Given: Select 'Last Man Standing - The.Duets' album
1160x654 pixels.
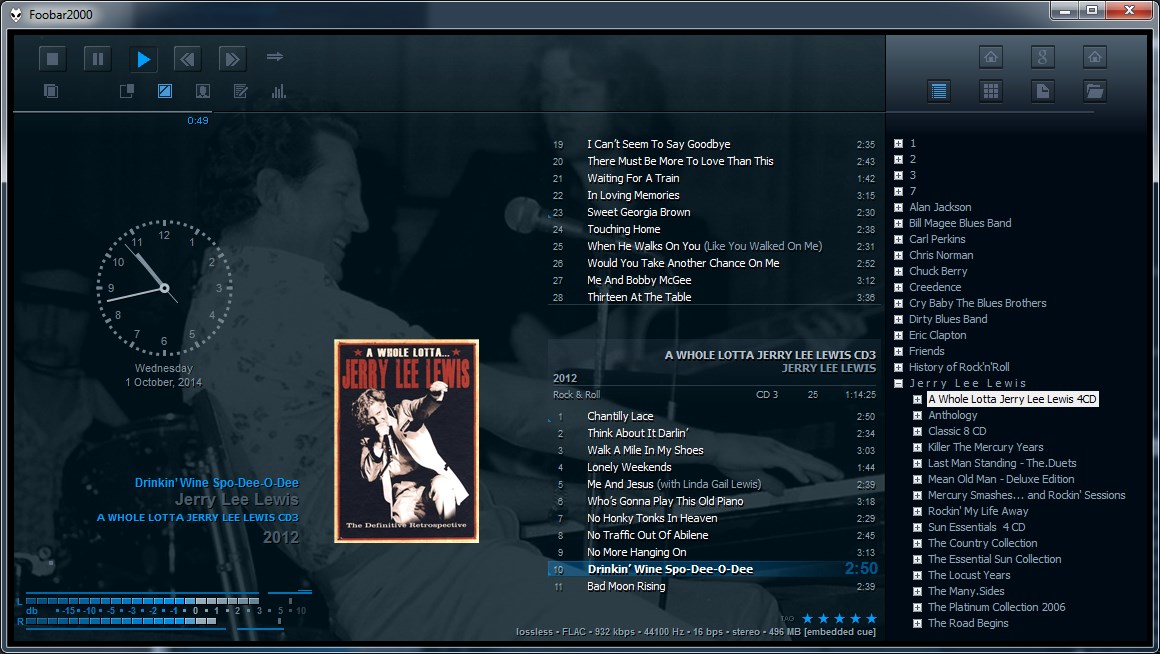Looking at the screenshot, I should [x=1002, y=463].
